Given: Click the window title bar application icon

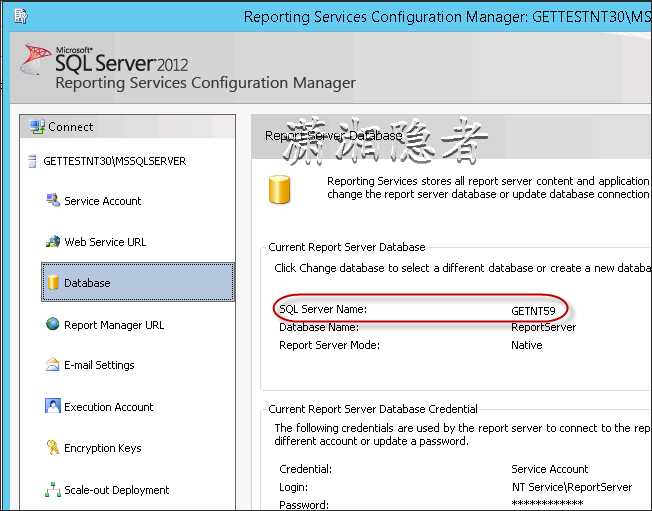Looking at the screenshot, I should tap(20, 16).
